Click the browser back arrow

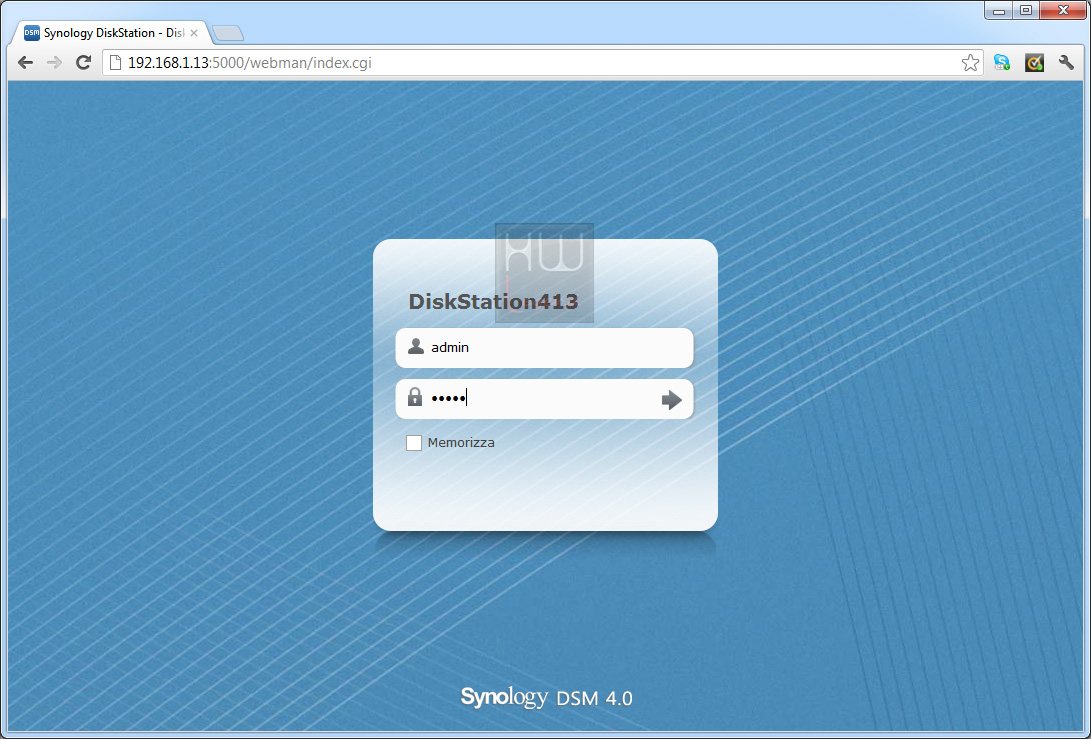(x=26, y=63)
